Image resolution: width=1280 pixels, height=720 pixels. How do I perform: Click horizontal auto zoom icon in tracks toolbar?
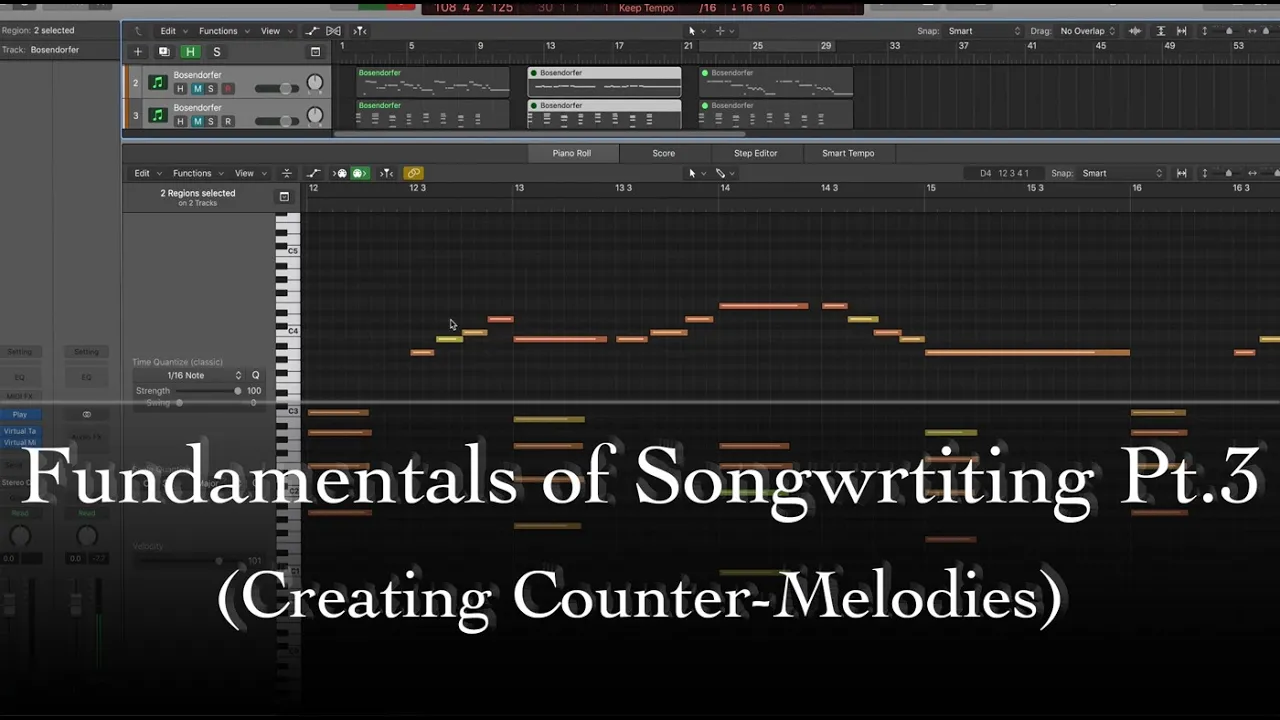1181,31
